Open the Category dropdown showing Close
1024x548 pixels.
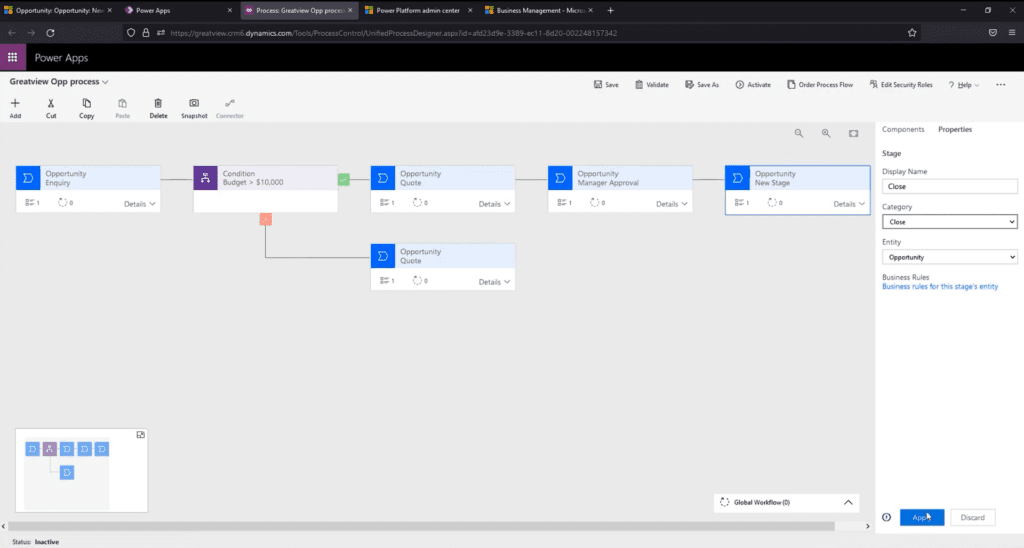coord(950,222)
